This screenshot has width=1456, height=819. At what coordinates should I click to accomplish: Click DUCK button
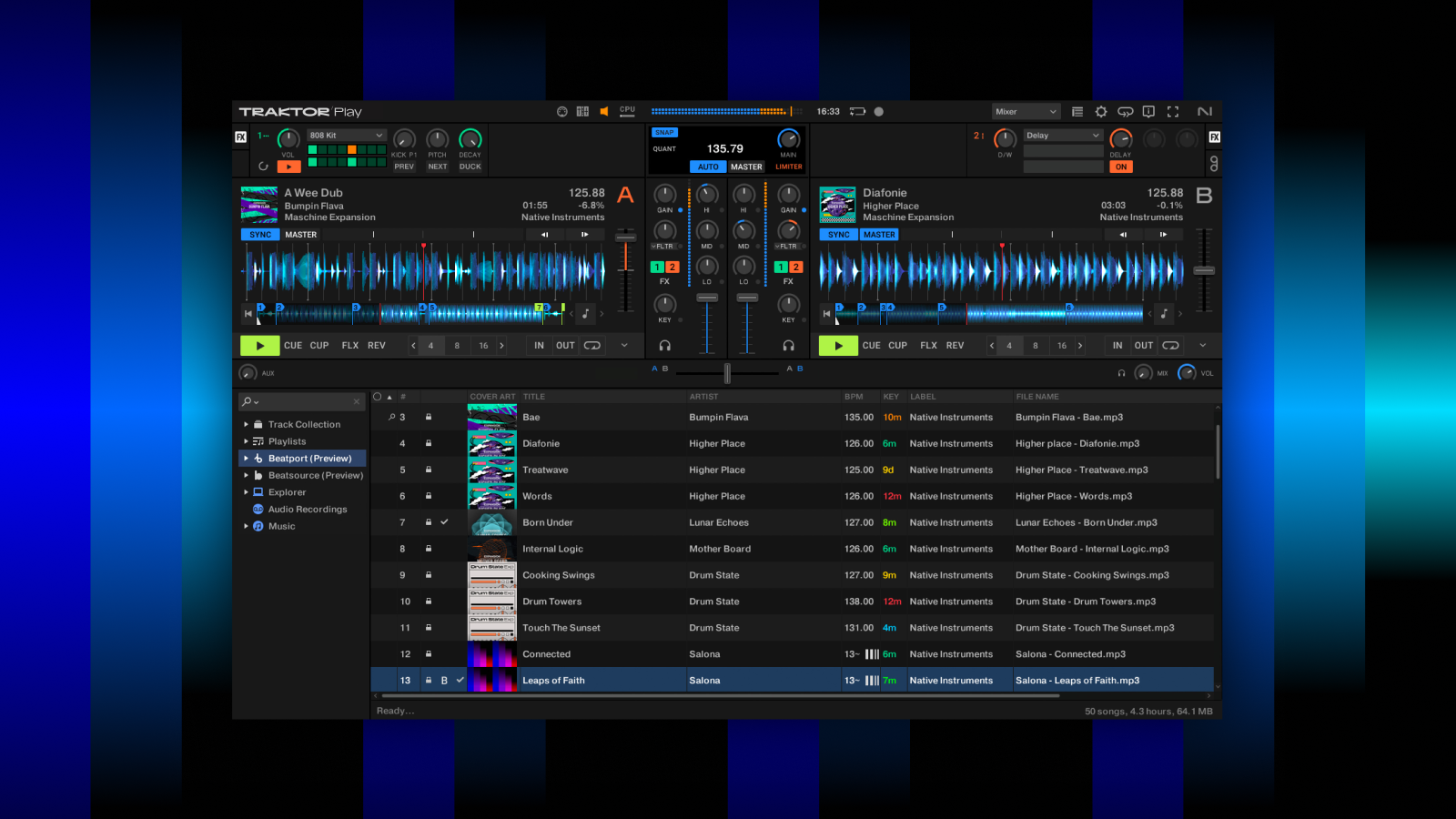[470, 167]
